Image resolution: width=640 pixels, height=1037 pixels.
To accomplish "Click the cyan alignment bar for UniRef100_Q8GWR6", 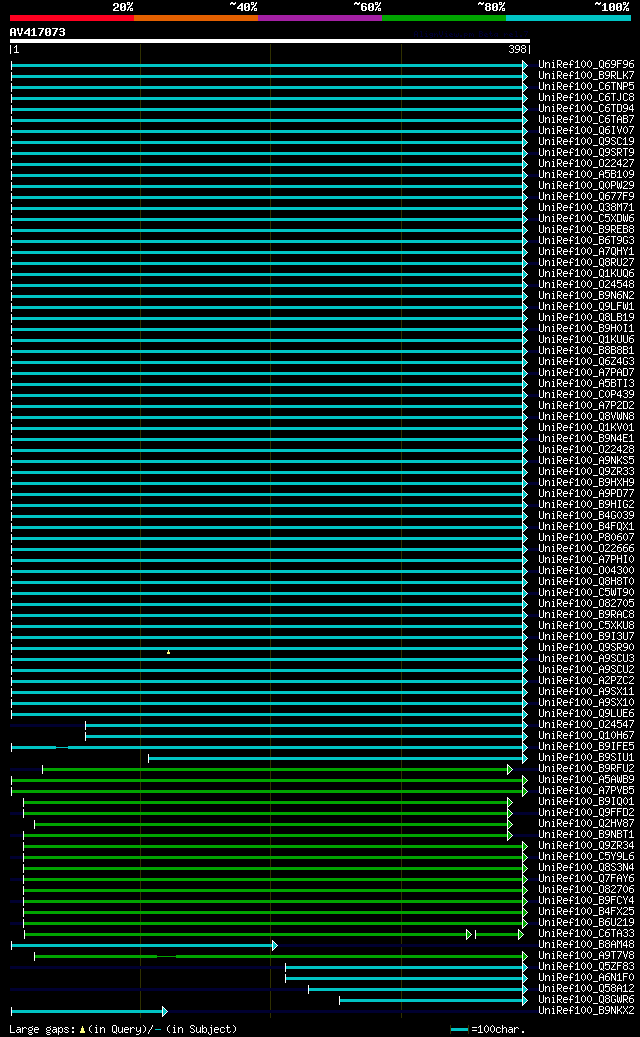I will point(433,1001).
